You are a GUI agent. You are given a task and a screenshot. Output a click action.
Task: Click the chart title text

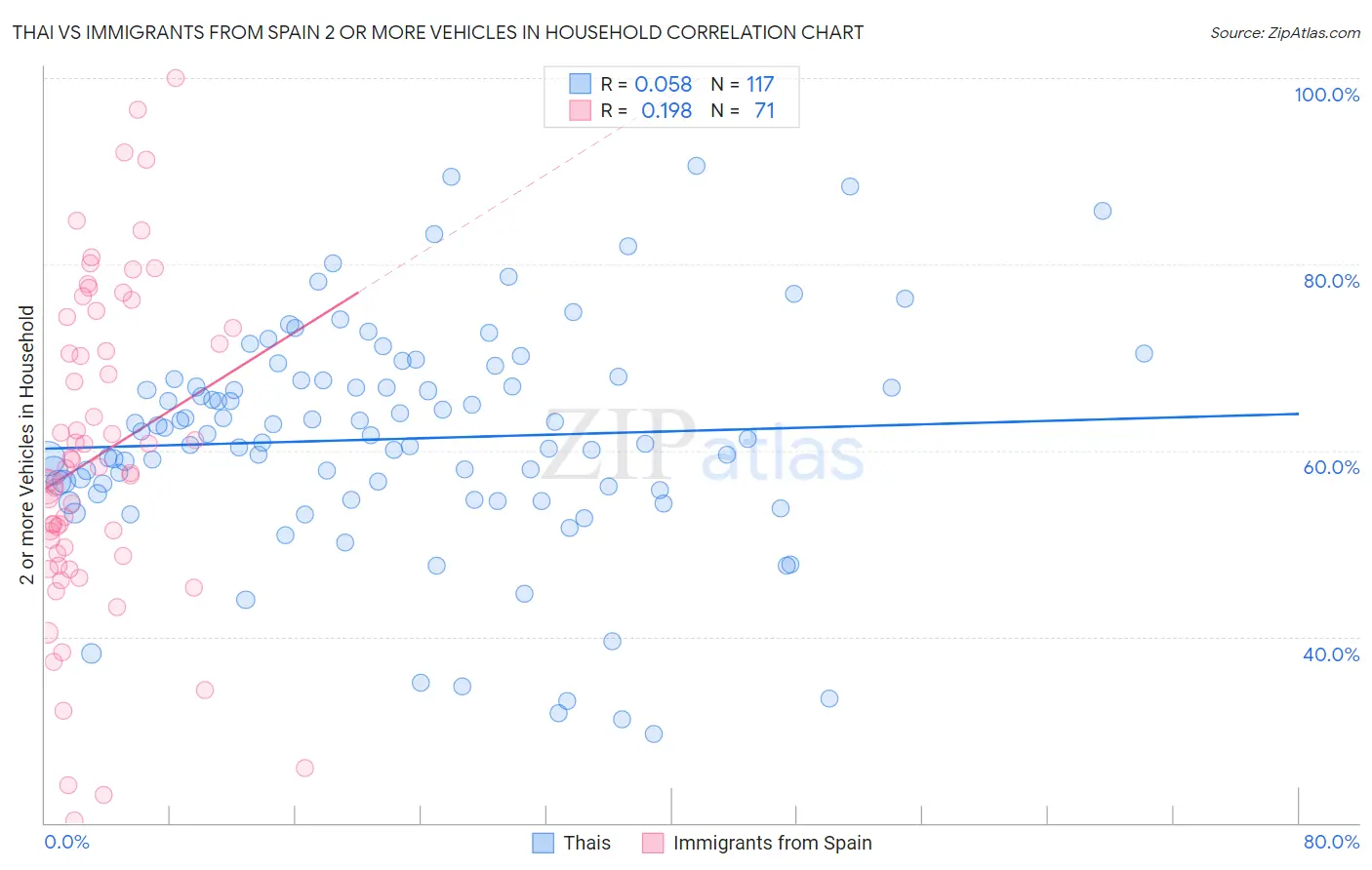[437, 32]
